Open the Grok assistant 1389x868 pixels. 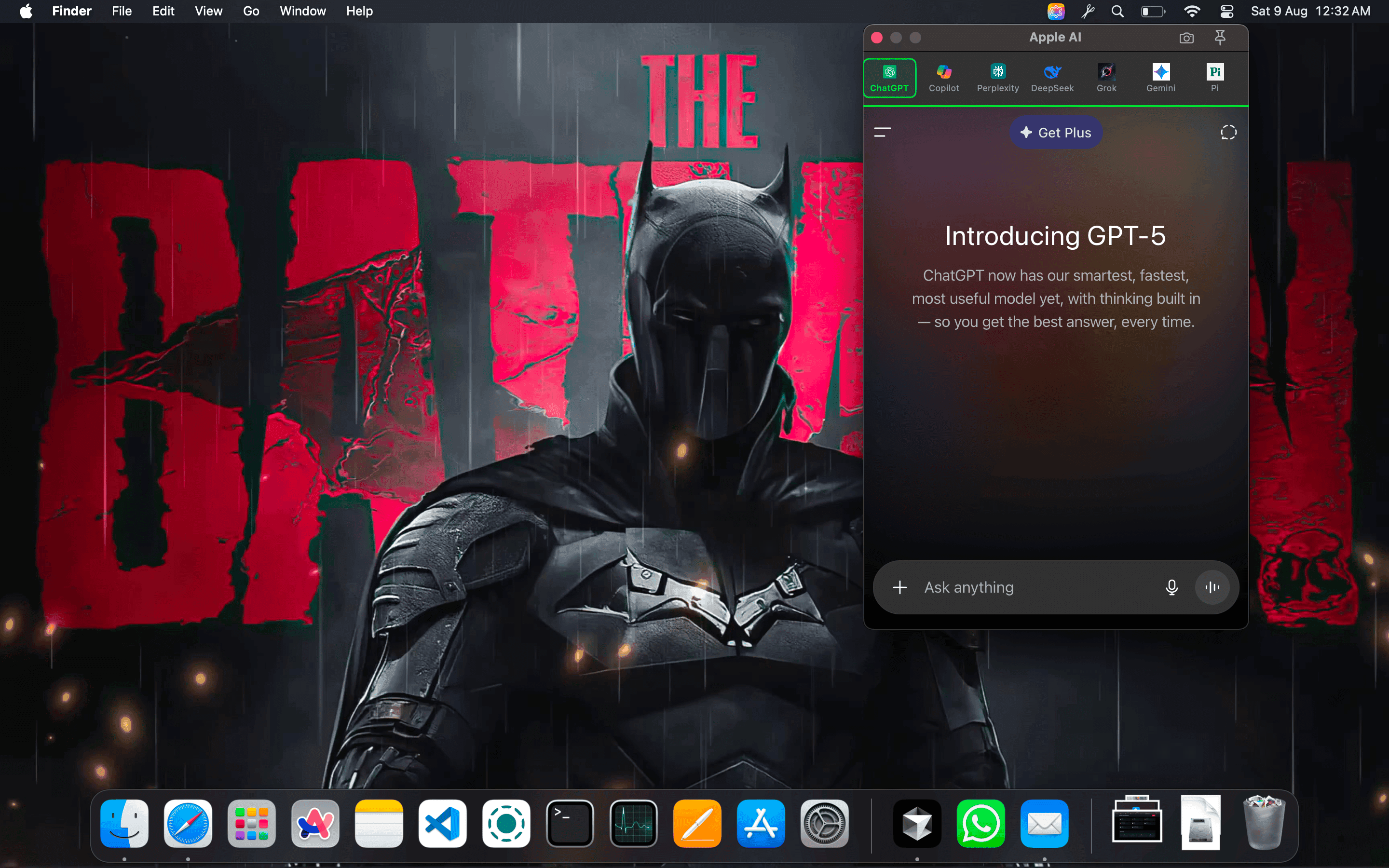[1106, 78]
